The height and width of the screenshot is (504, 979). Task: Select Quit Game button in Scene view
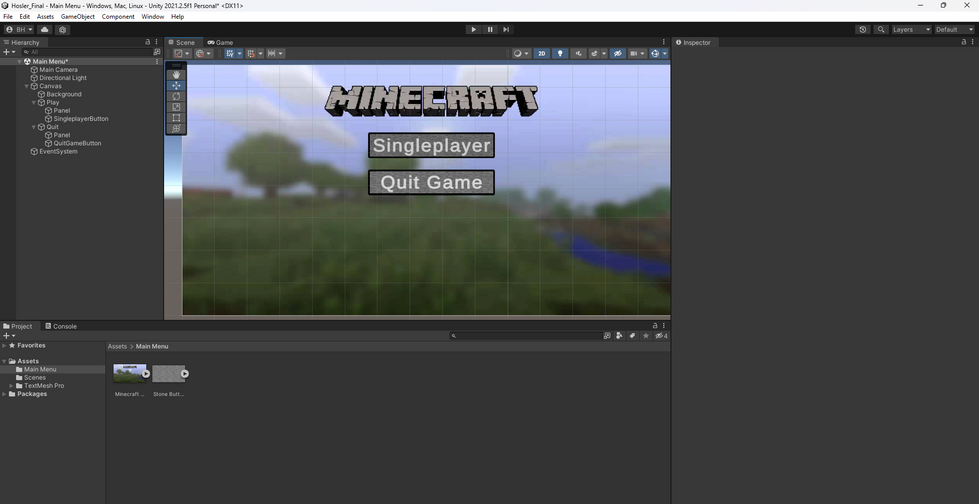click(x=431, y=182)
